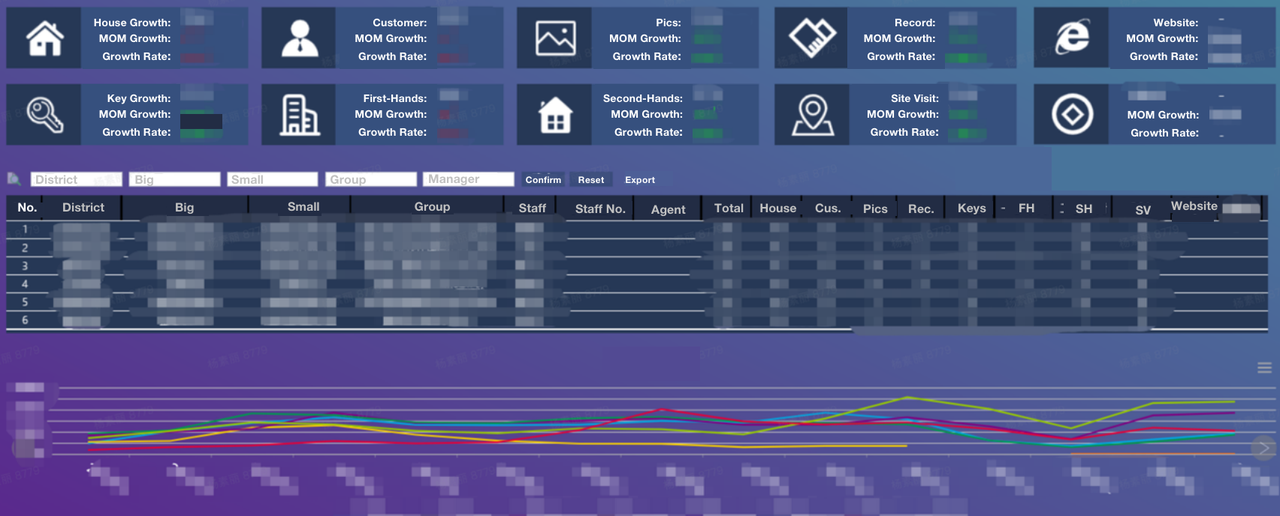Select the Key Growth key icon
The image size is (1280, 516).
point(45,115)
